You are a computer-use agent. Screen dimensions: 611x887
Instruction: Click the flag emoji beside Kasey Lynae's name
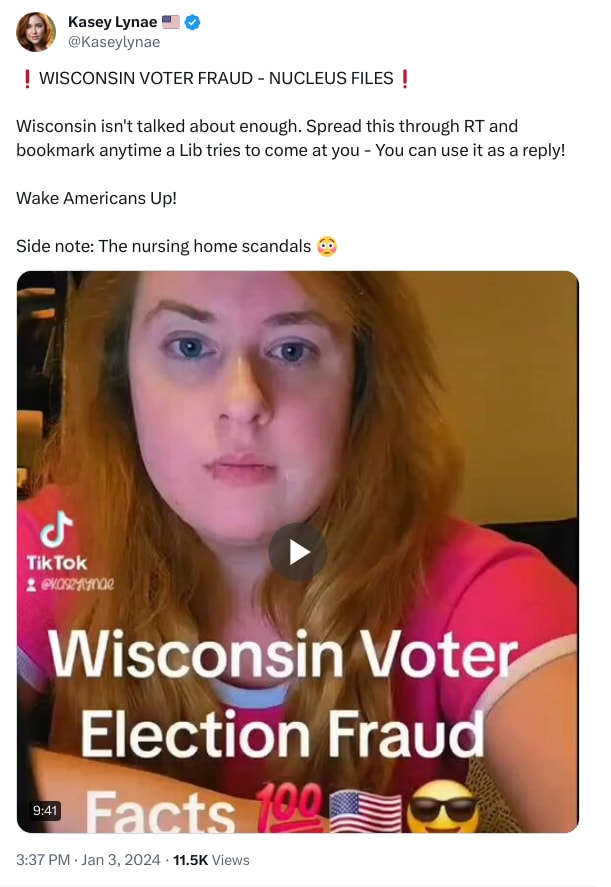pos(171,22)
